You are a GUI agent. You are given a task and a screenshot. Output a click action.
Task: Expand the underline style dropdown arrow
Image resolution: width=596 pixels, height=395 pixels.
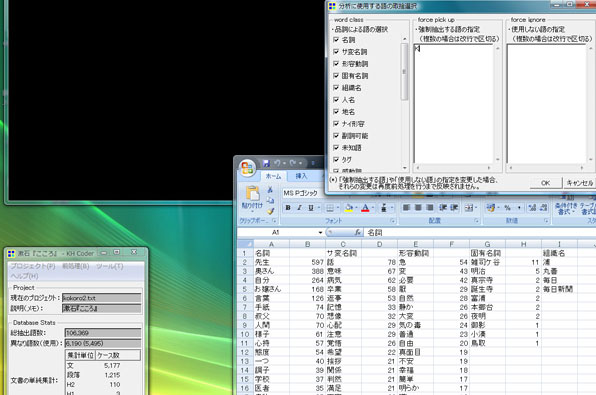(319, 208)
